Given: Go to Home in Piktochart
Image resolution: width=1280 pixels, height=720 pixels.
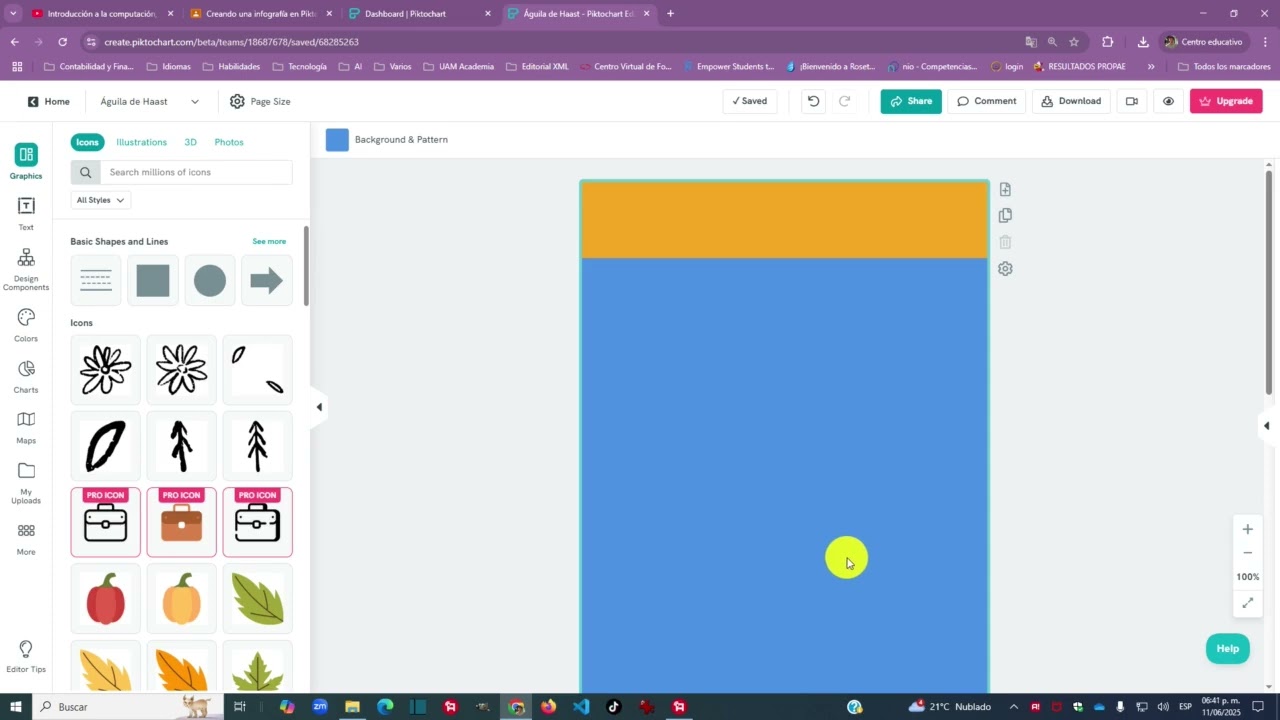Looking at the screenshot, I should click(48, 101).
